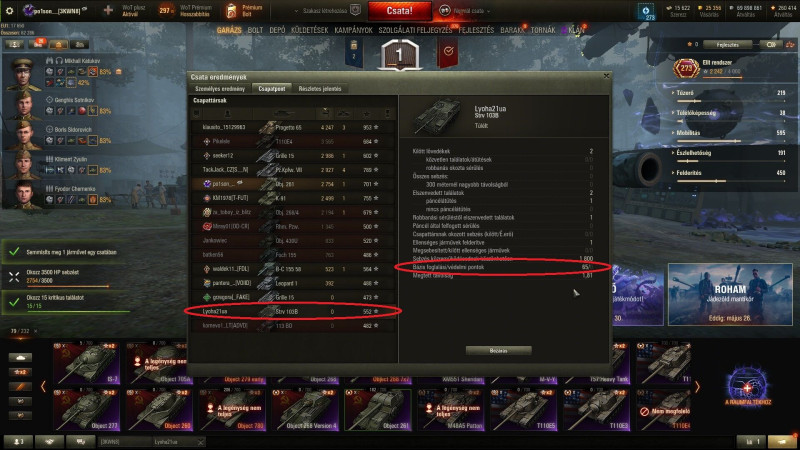The height and width of the screenshot is (450, 800).
Task: Open the red missions flag icon
Action: pyautogui.click(x=447, y=53)
